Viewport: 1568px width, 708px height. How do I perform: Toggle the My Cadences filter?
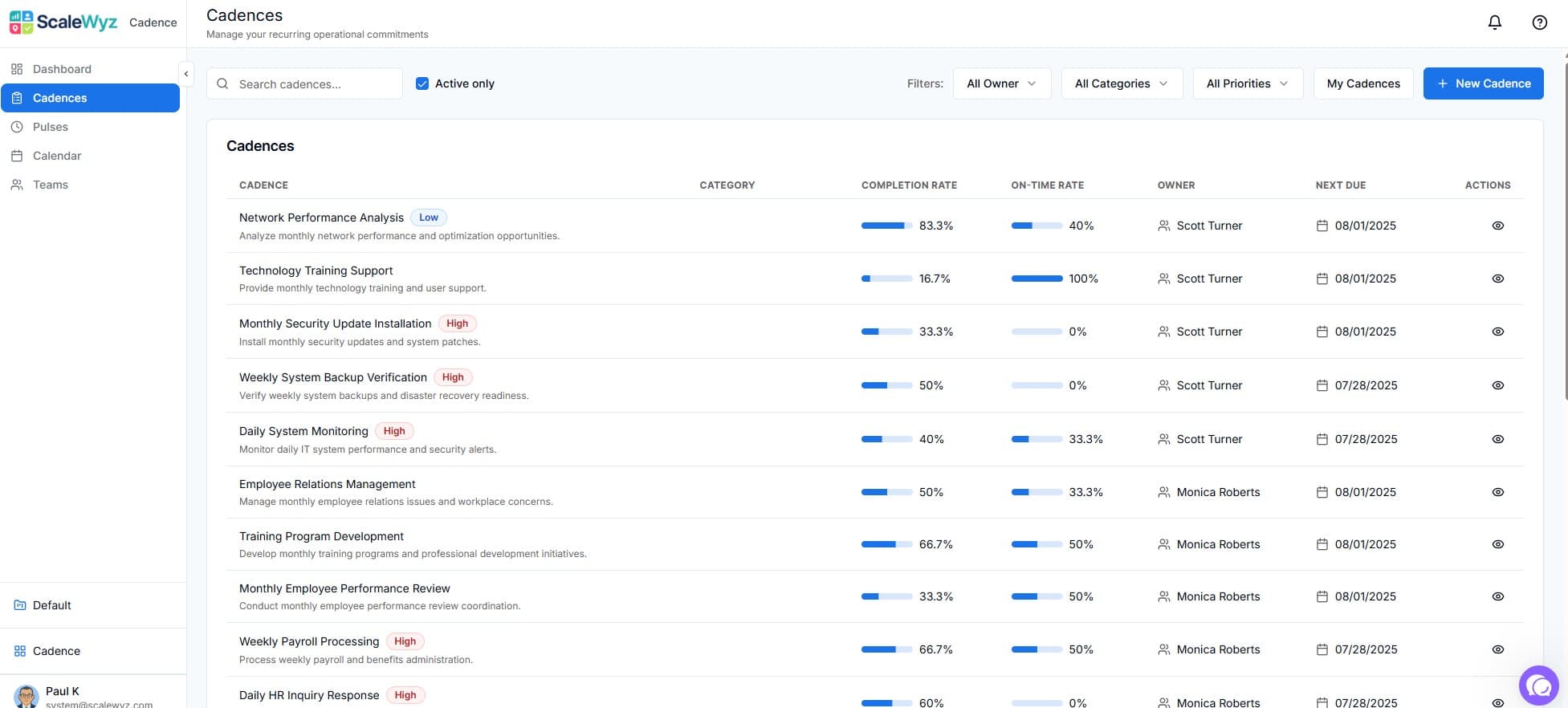(x=1362, y=83)
